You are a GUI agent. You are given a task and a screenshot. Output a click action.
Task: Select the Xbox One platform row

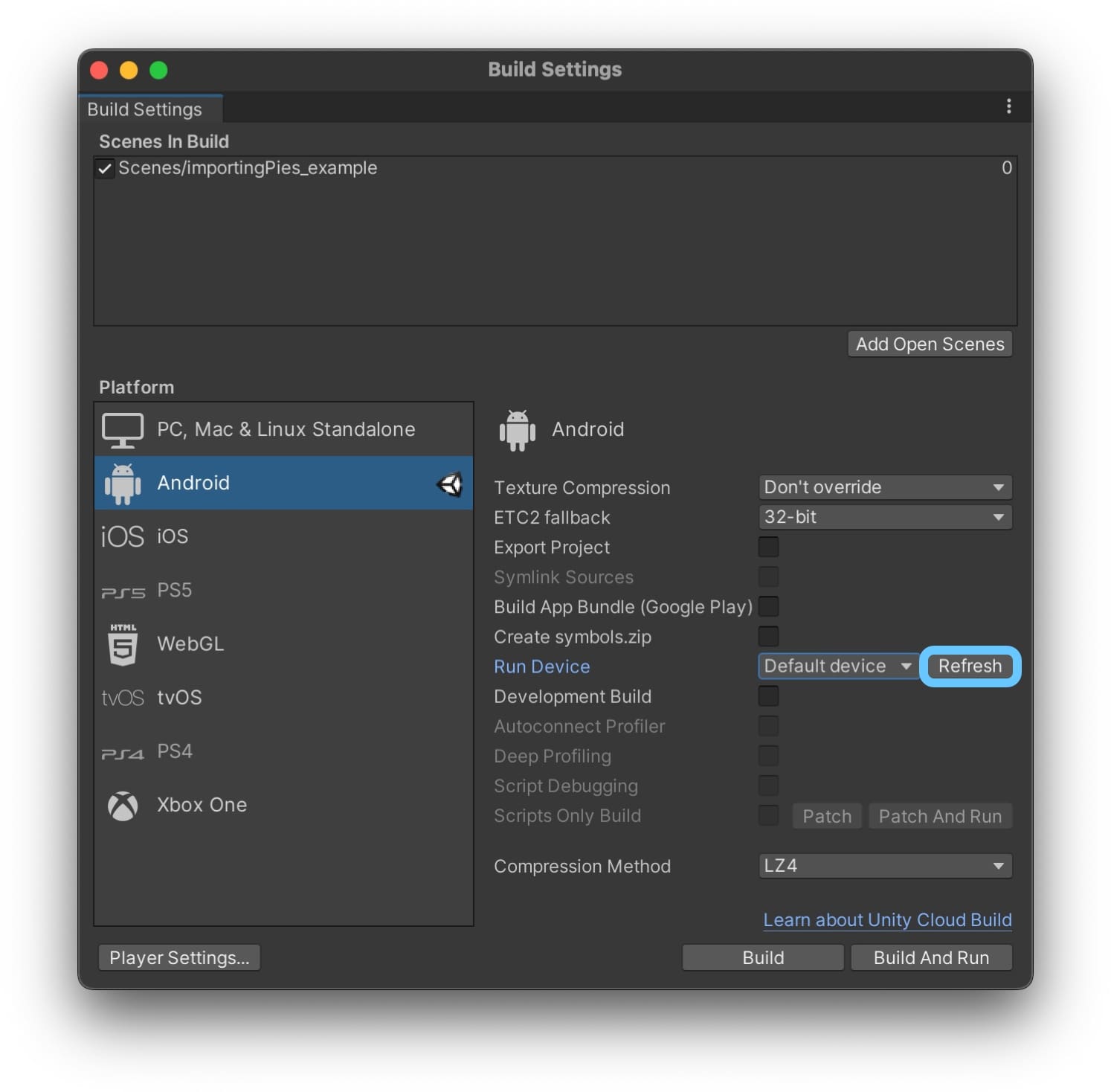[283, 805]
